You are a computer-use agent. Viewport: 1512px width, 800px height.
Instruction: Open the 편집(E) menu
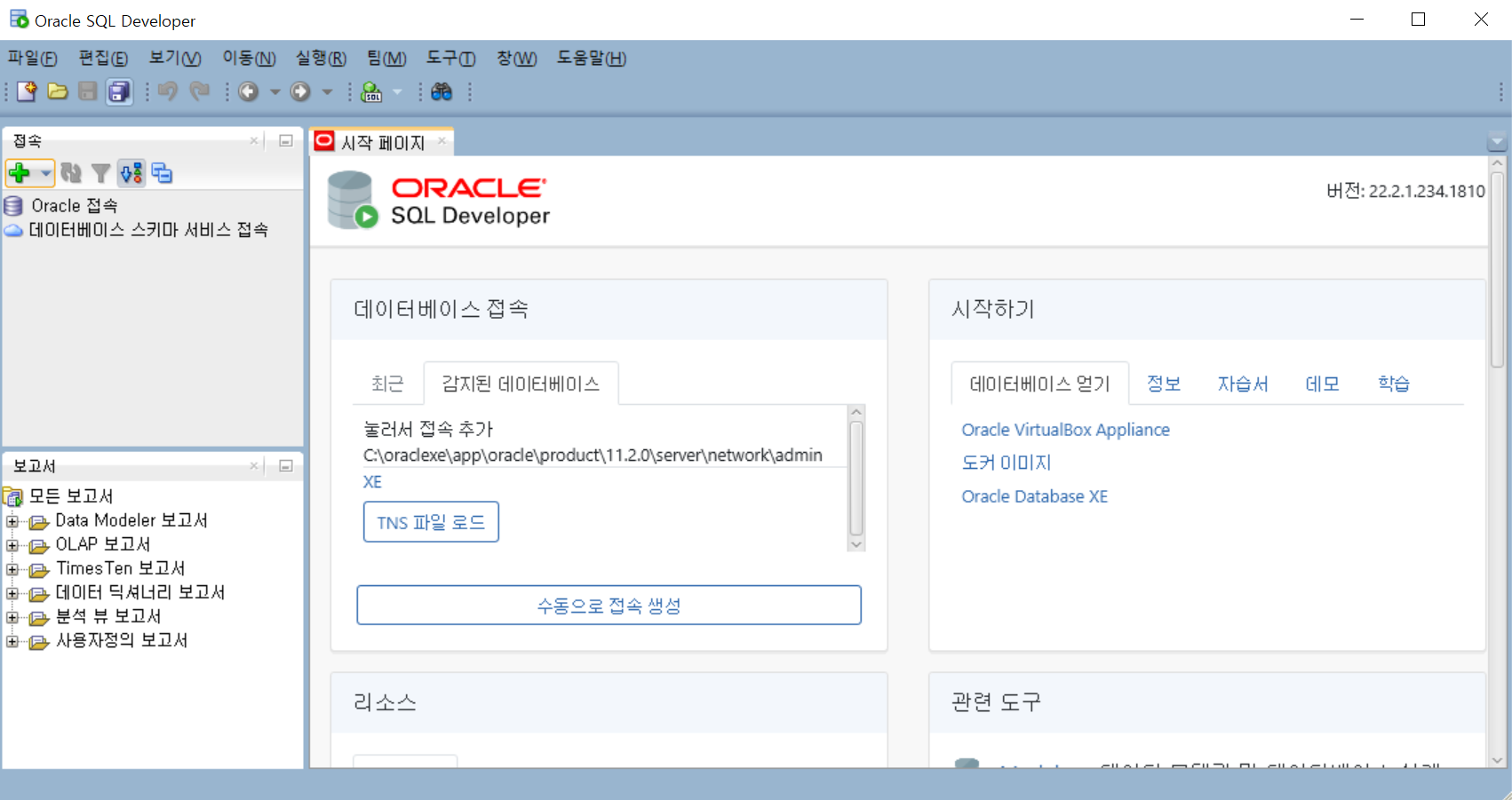(x=103, y=59)
